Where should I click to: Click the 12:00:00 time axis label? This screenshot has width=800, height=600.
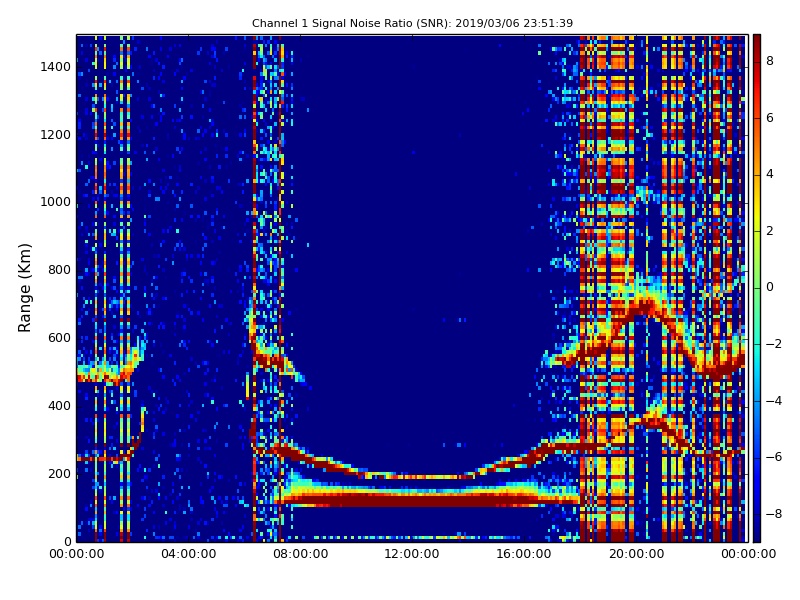[412, 554]
